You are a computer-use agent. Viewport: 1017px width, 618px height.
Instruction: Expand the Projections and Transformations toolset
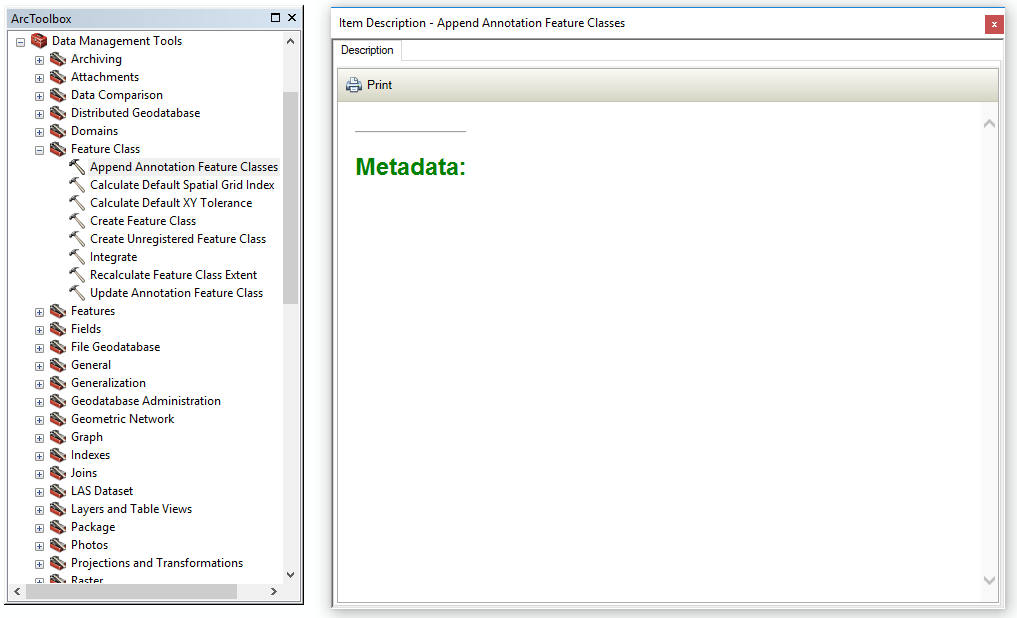(40, 565)
